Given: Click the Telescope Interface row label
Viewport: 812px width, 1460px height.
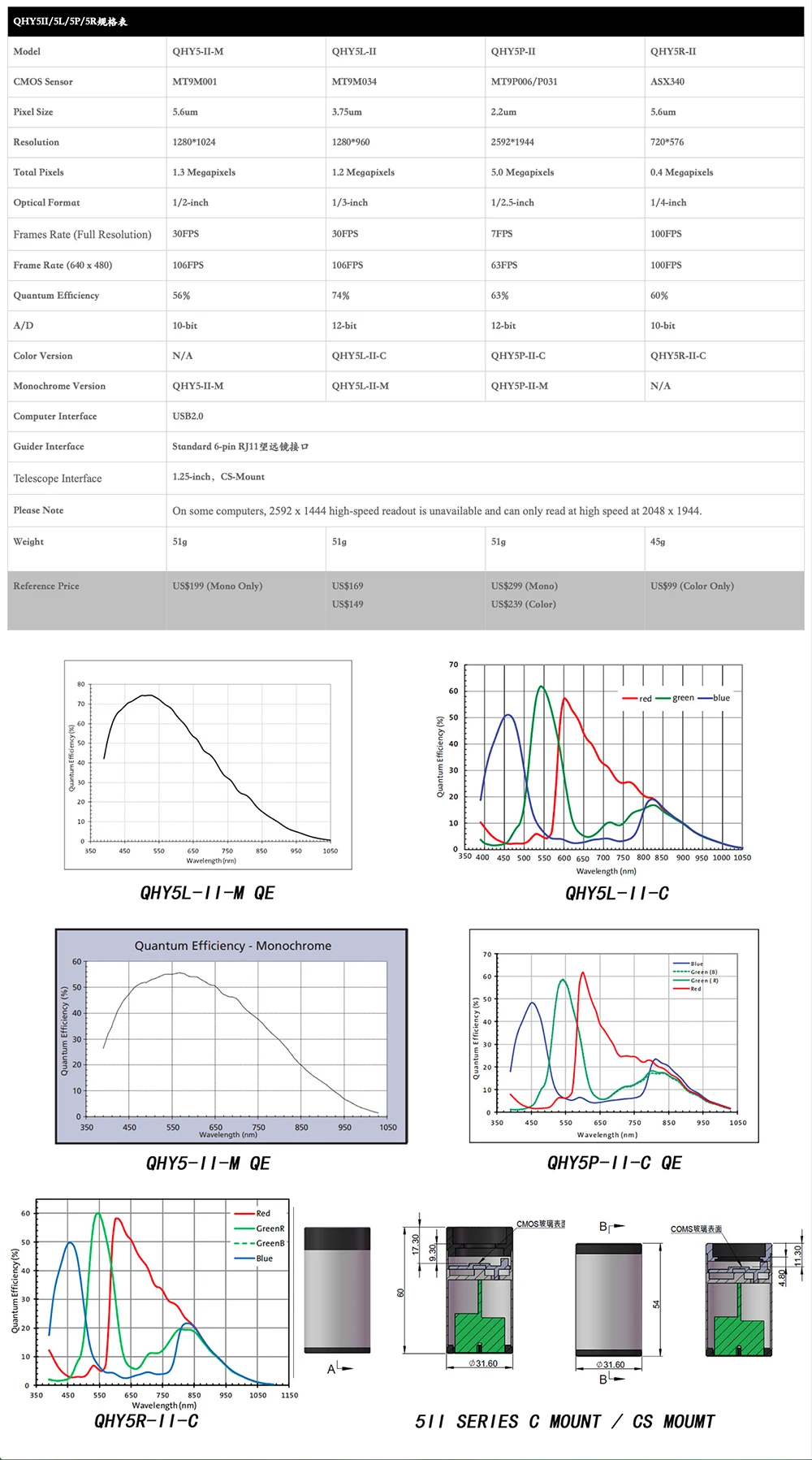Looking at the screenshot, I should [58, 479].
